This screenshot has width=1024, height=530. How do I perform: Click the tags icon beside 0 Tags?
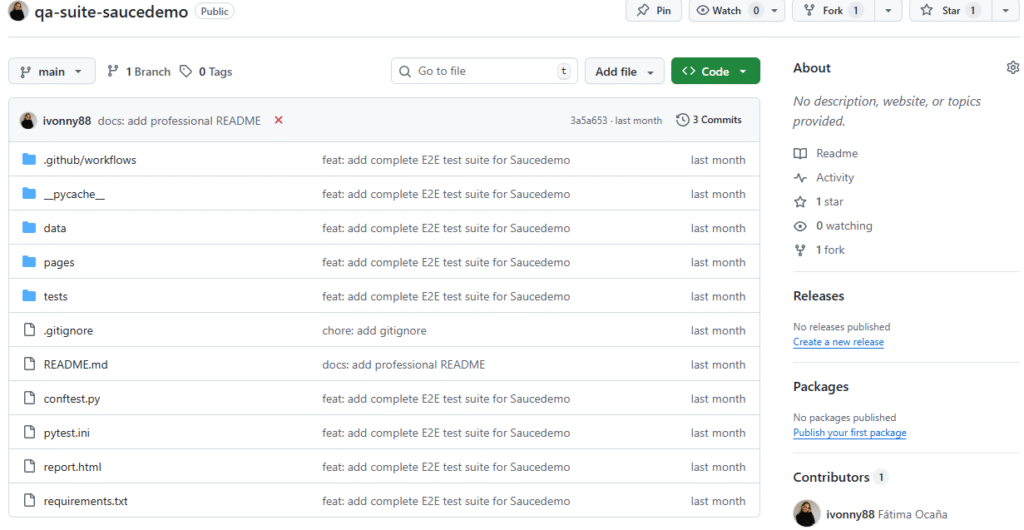pyautogui.click(x=186, y=72)
